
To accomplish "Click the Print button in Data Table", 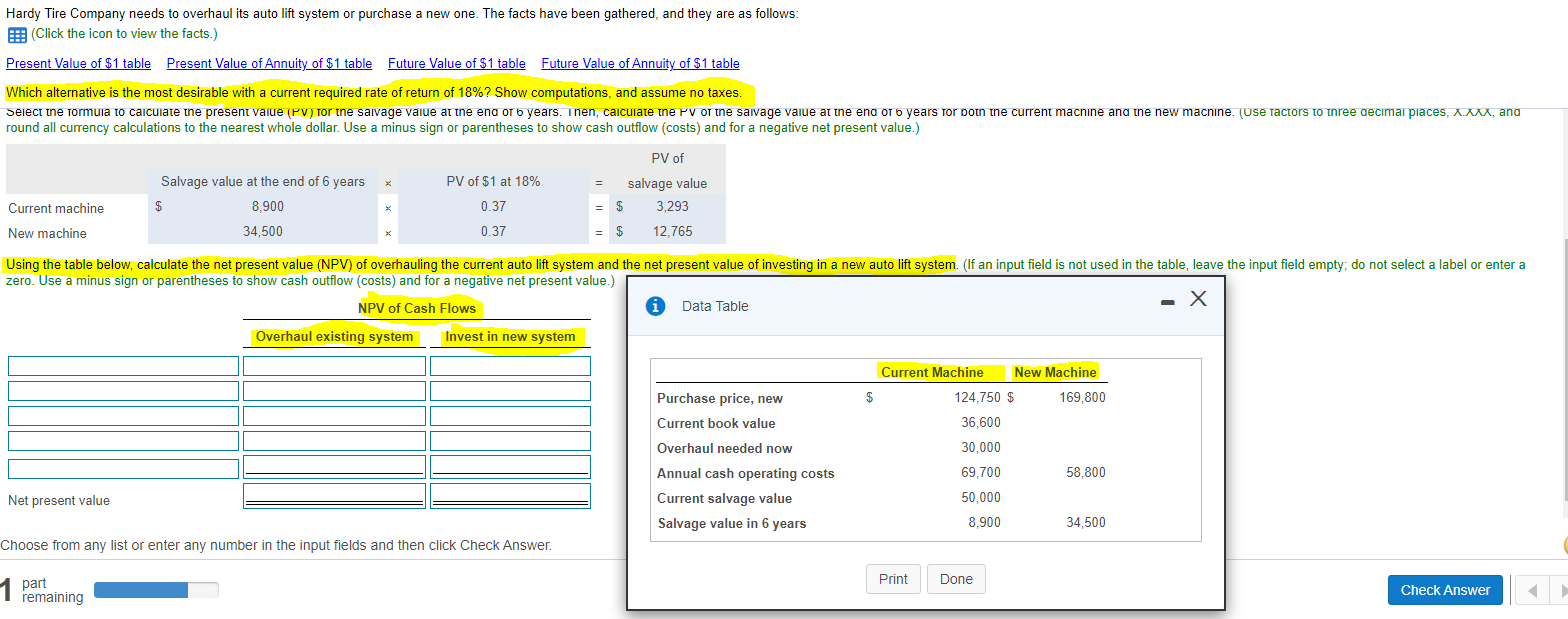I will click(893, 579).
